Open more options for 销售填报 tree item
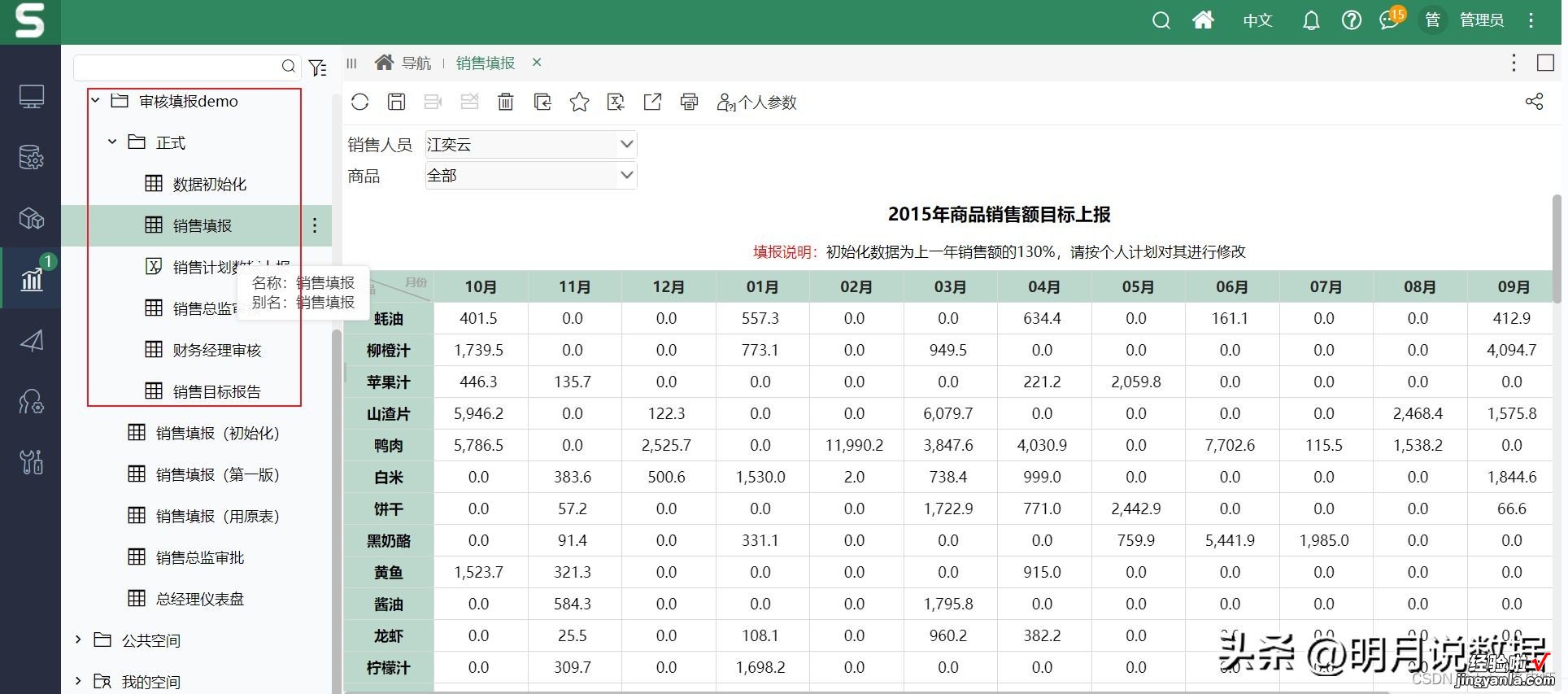This screenshot has width=1568, height=694. point(315,225)
